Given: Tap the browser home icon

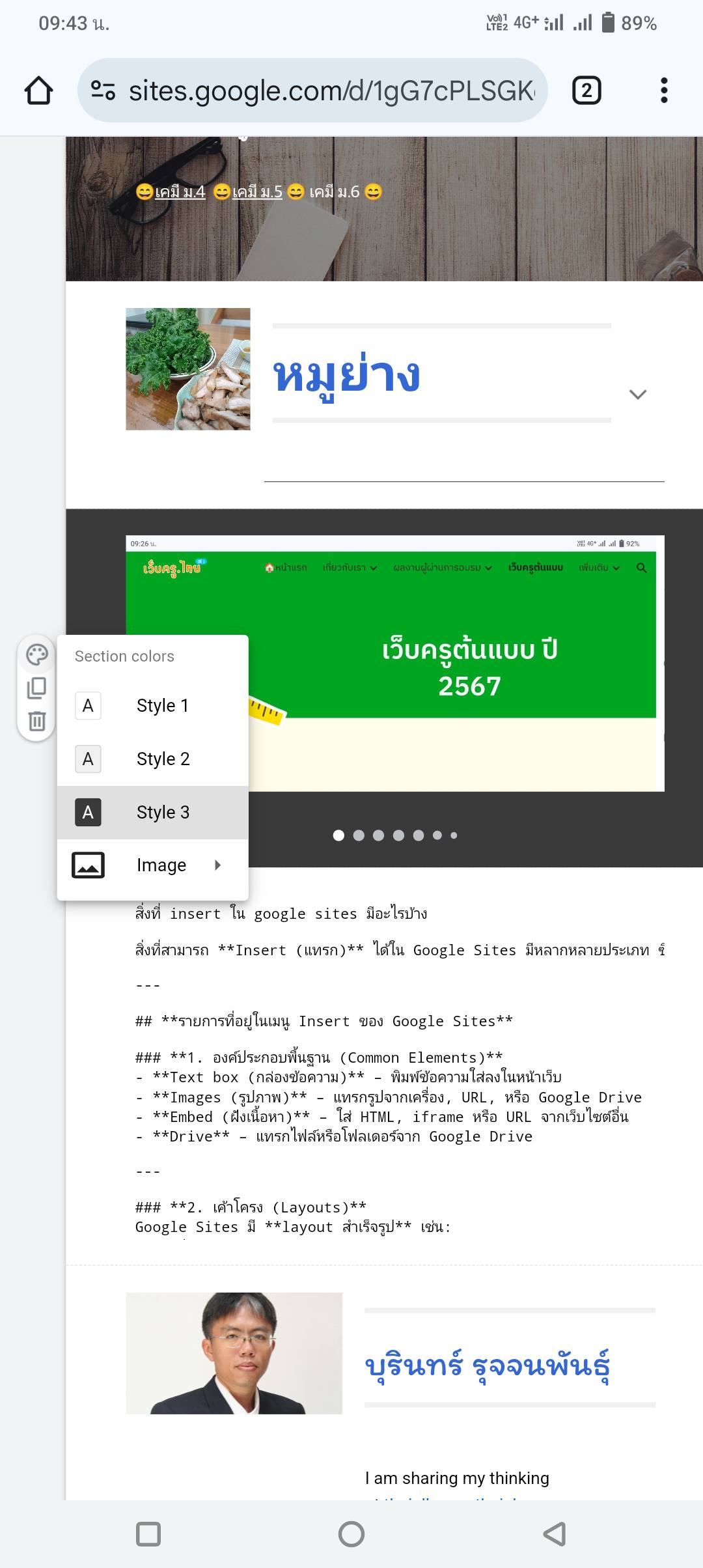Looking at the screenshot, I should click(x=38, y=91).
